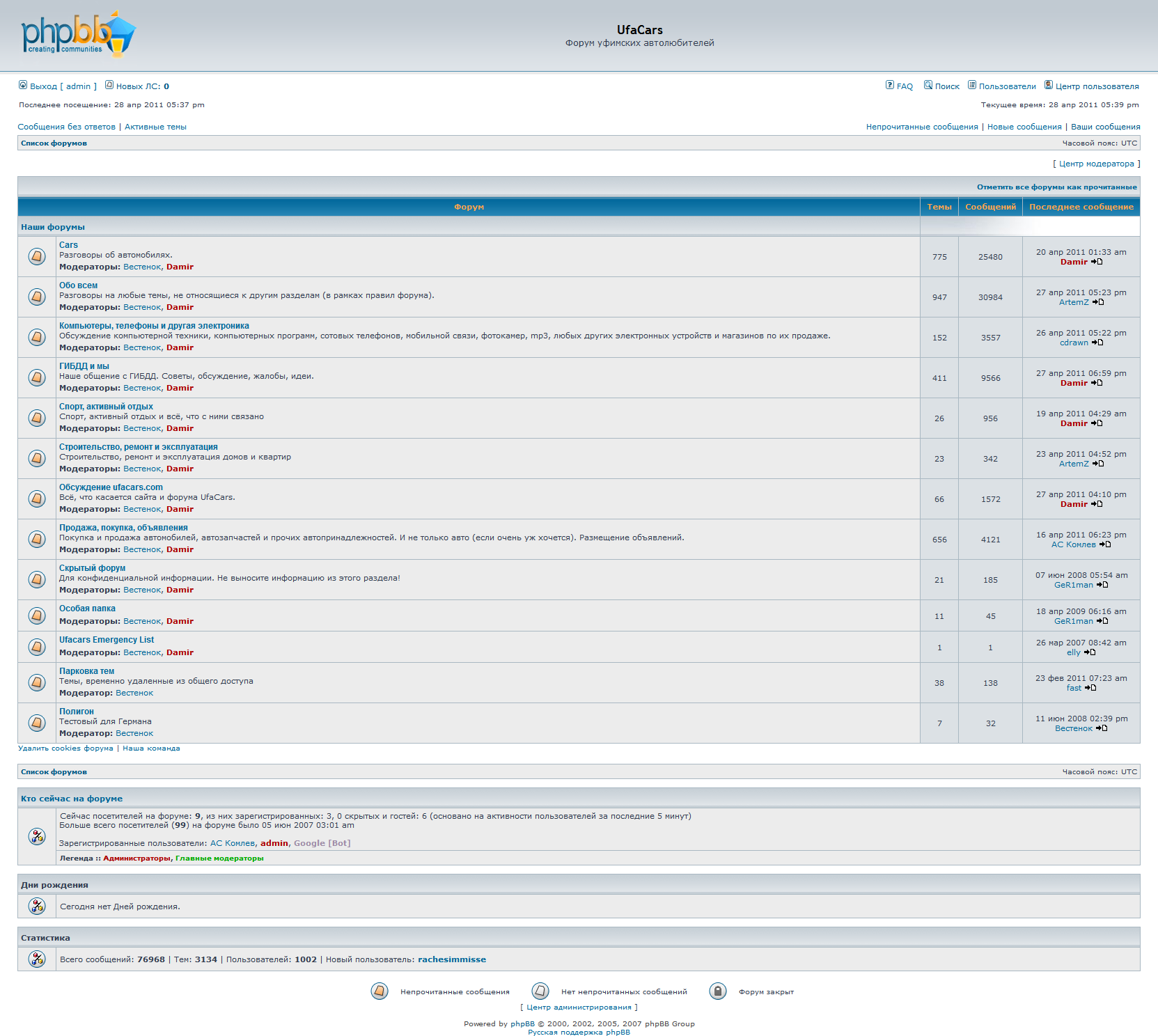View latest post icon next to elly
The width and height of the screenshot is (1158, 1036).
pos(1090,652)
